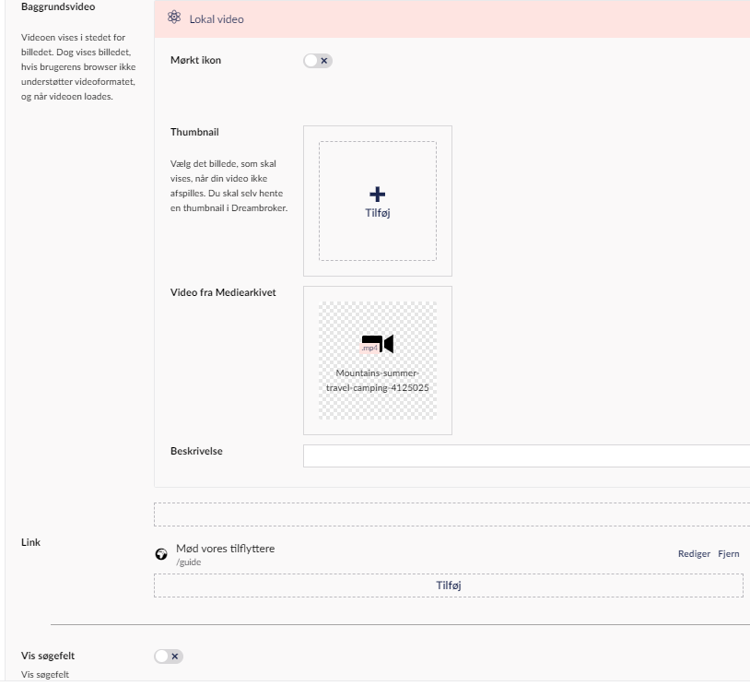Open the Mød vores tilflyttere link entry
The image size is (750, 686).
tap(225, 548)
